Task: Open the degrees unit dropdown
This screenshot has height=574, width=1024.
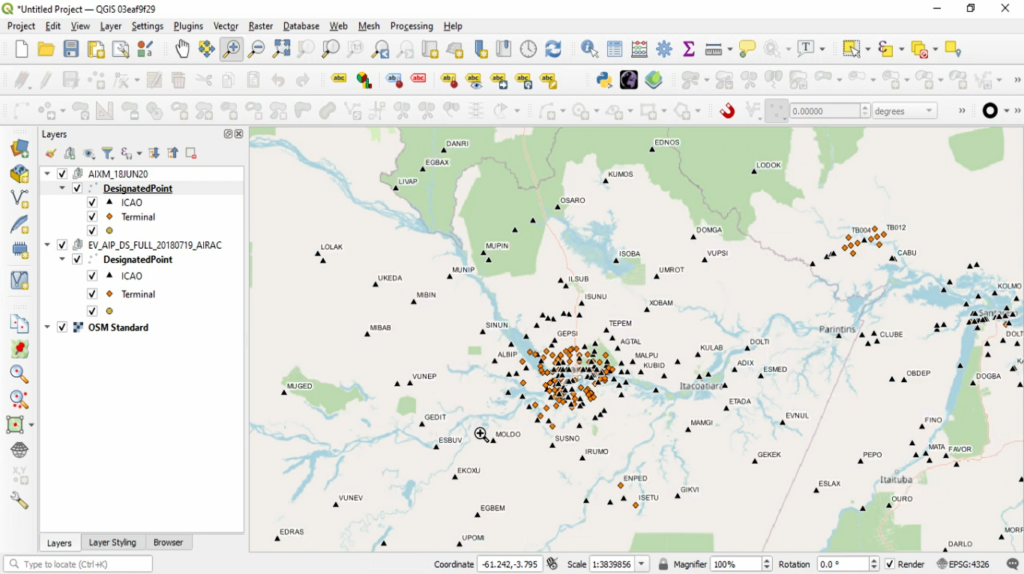Action: click(x=904, y=111)
